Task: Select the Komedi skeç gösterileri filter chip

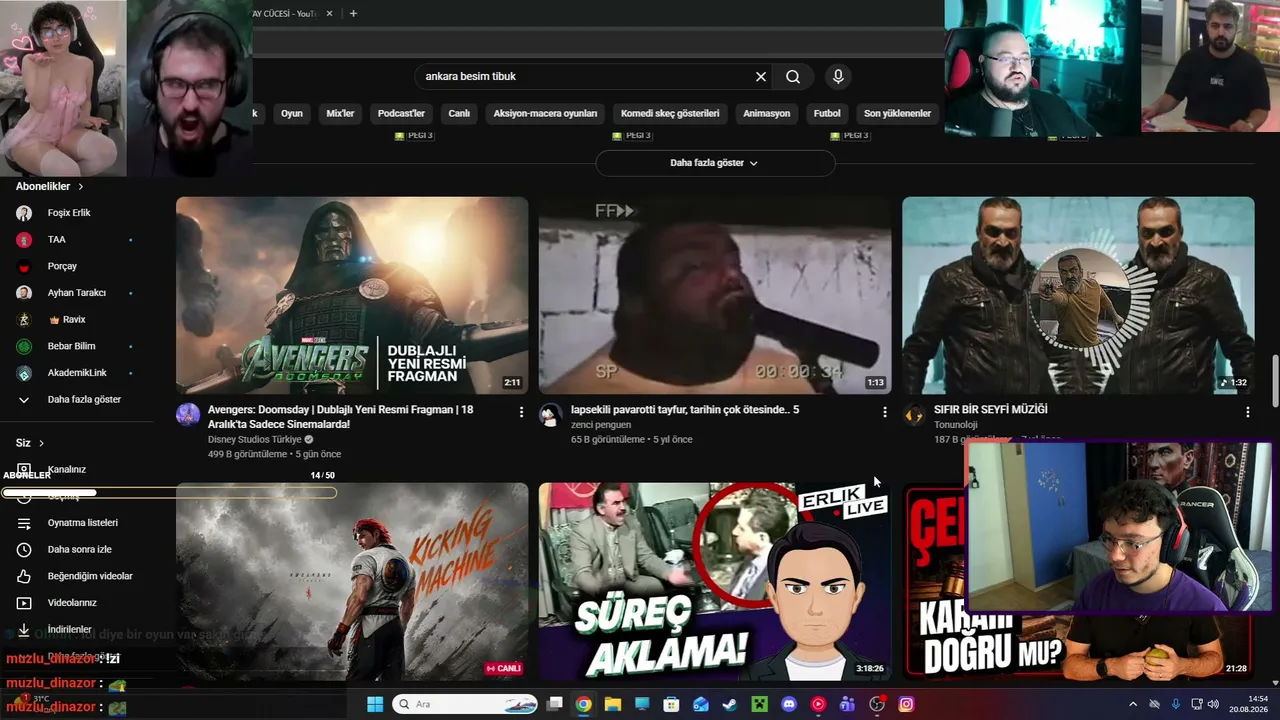Action: (670, 113)
